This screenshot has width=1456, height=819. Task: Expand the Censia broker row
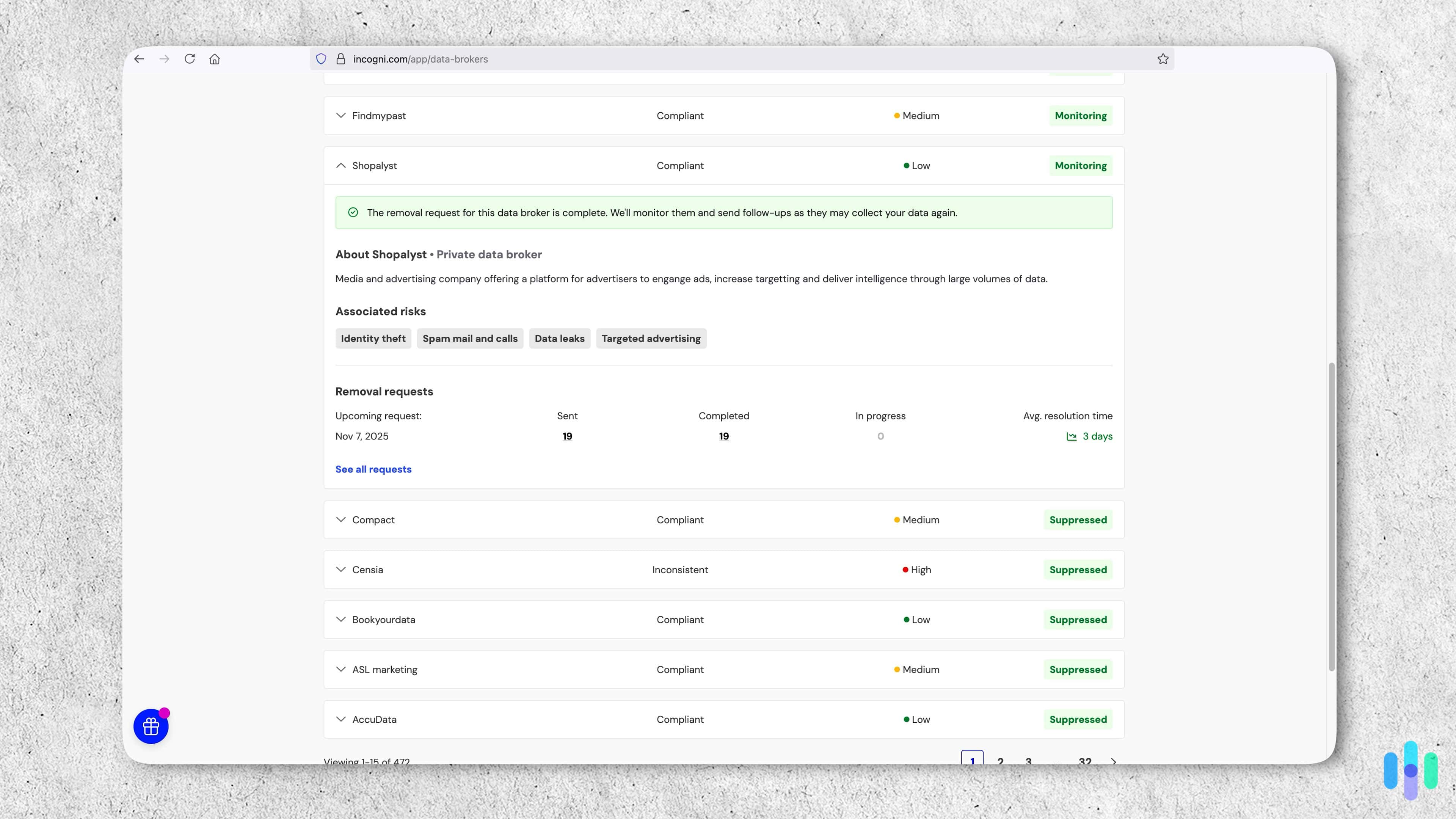click(x=724, y=570)
